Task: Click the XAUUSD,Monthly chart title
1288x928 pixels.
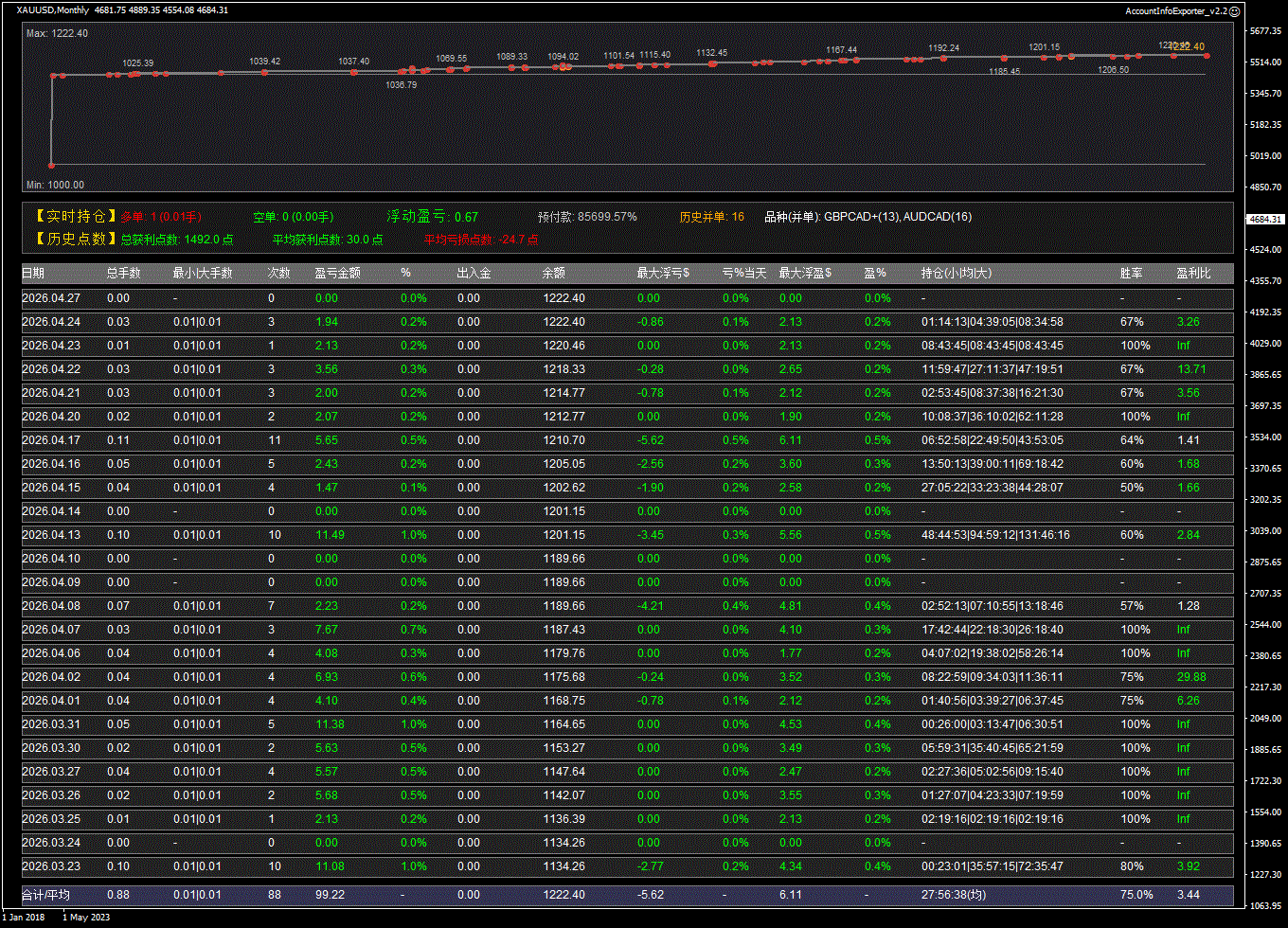Action: 53,10
